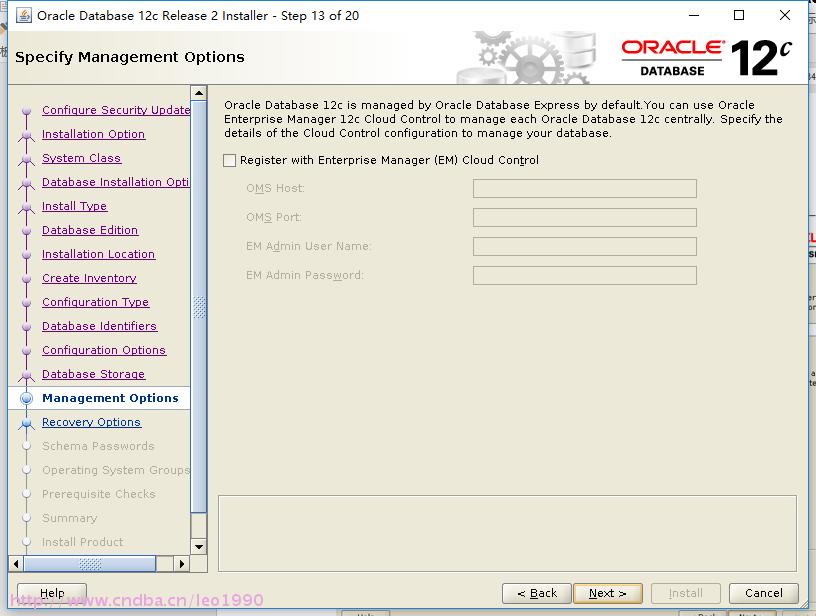Focus the EM Admin User Name field

(x=584, y=247)
